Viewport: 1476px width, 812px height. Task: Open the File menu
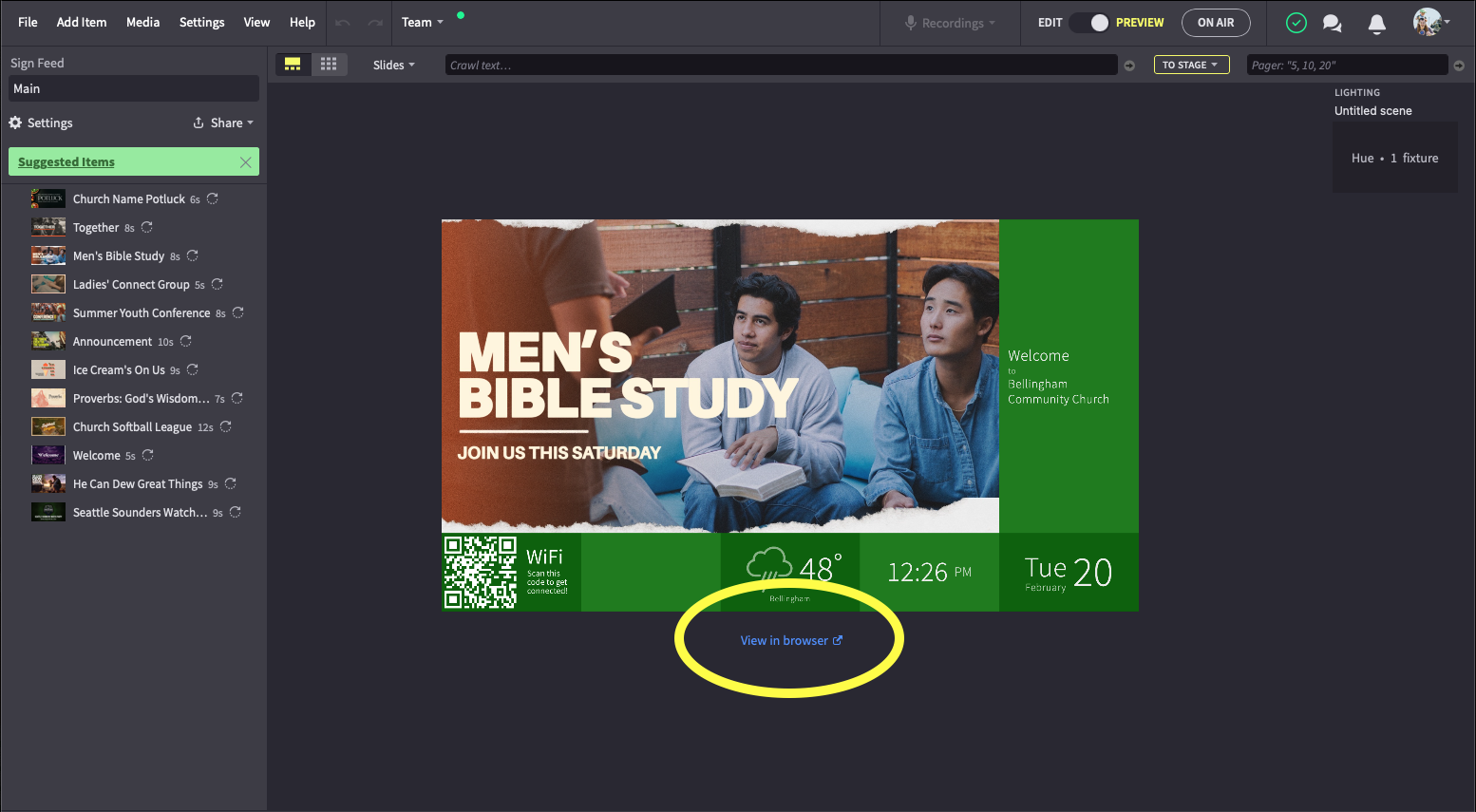[x=28, y=22]
